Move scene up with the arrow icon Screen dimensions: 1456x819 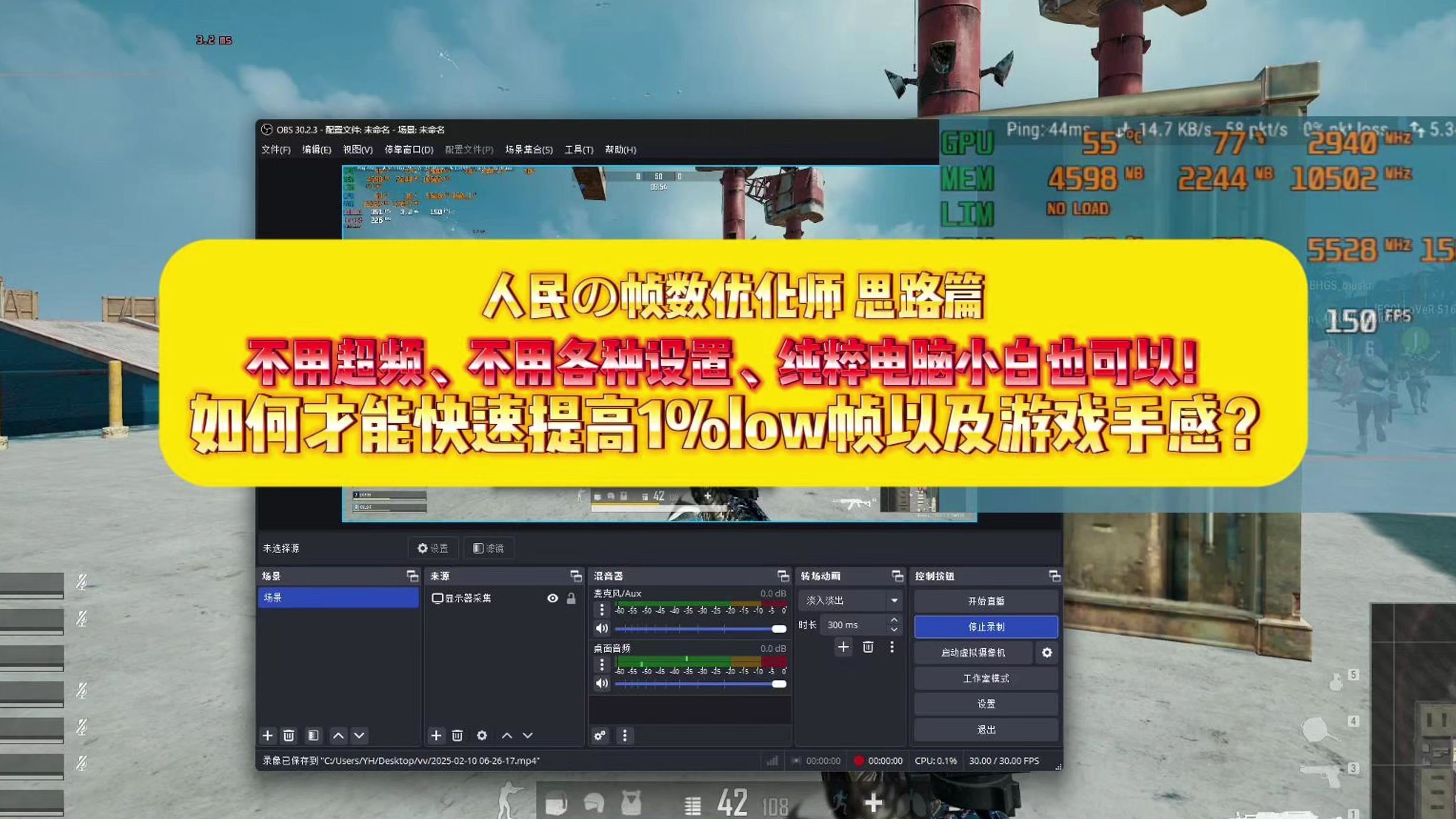[x=338, y=735]
